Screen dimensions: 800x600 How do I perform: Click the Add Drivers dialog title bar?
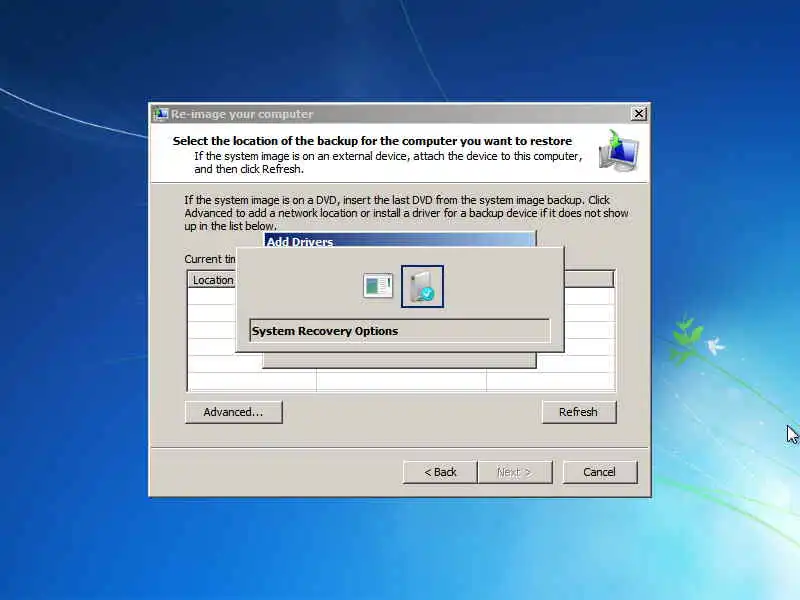coord(400,241)
